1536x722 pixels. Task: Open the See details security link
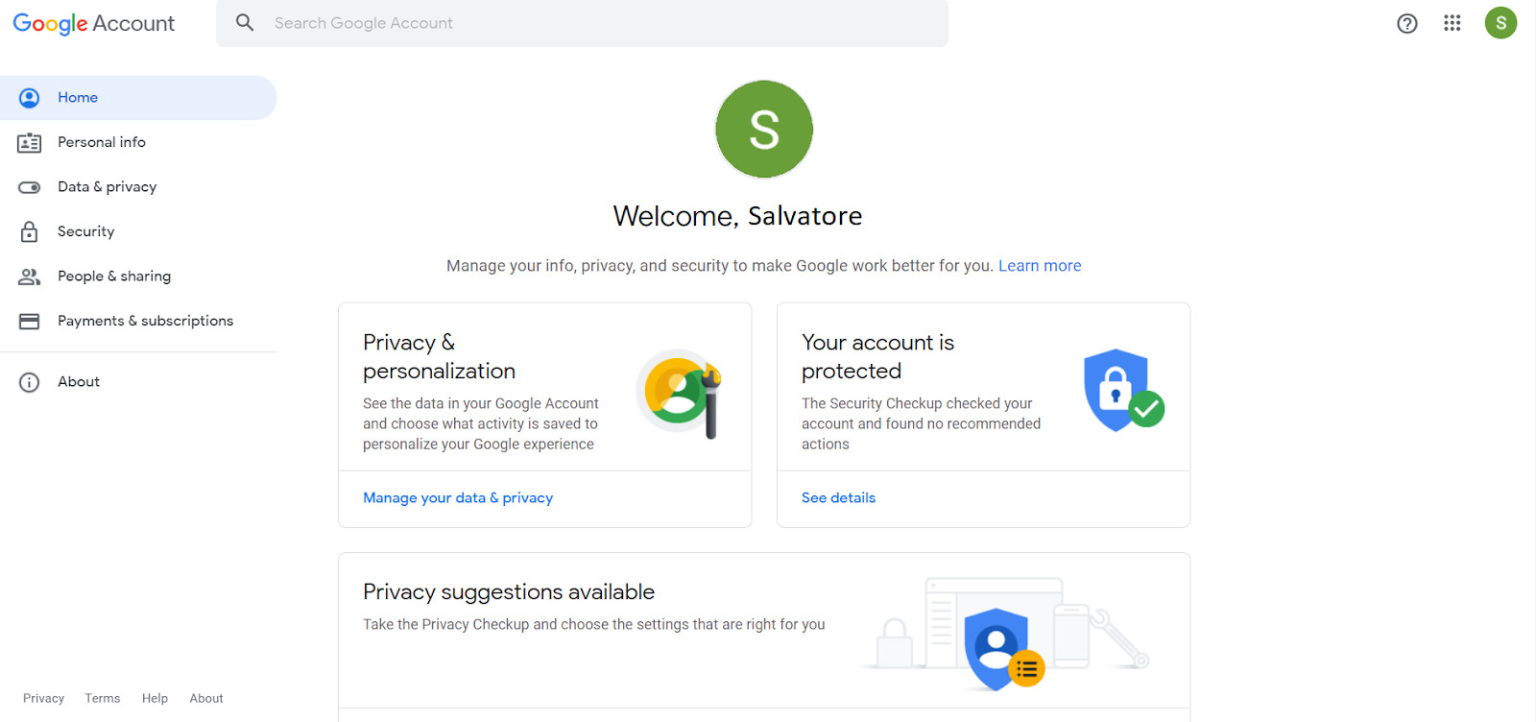838,498
